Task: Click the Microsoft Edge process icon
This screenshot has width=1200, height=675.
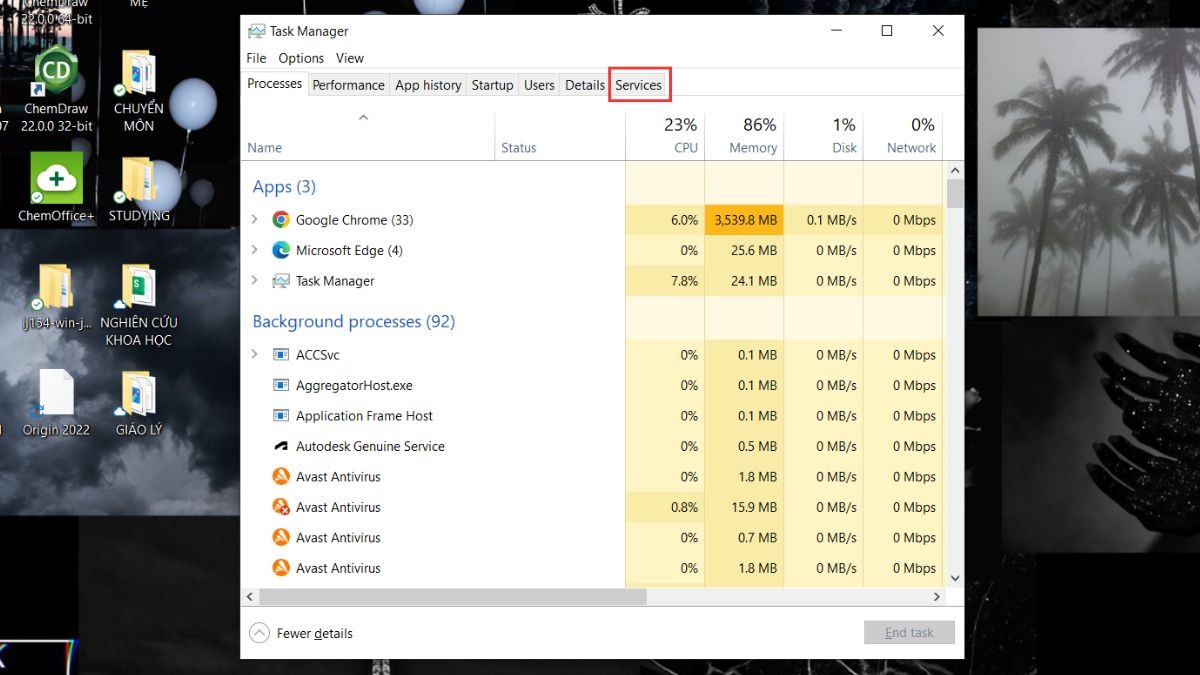Action: click(281, 250)
